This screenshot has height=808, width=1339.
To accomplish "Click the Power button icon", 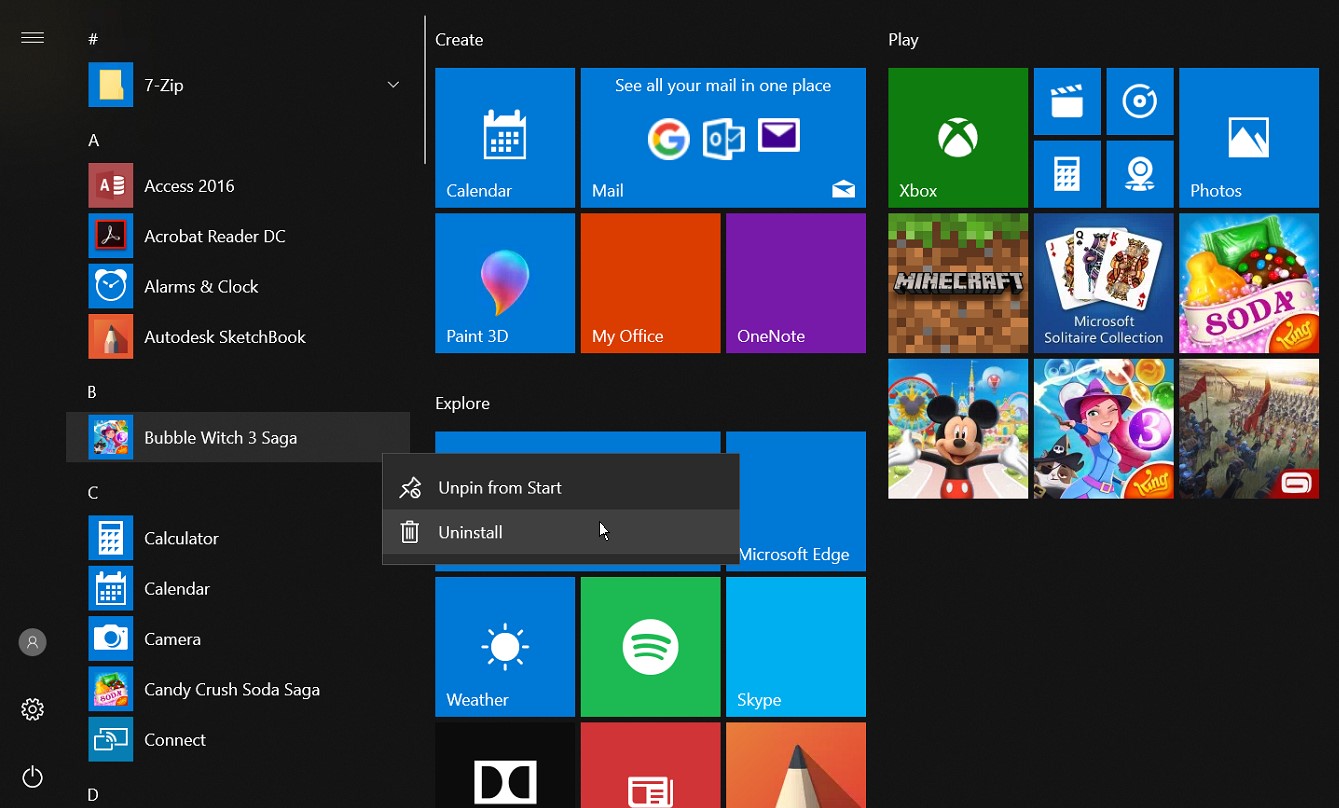I will tap(32, 776).
